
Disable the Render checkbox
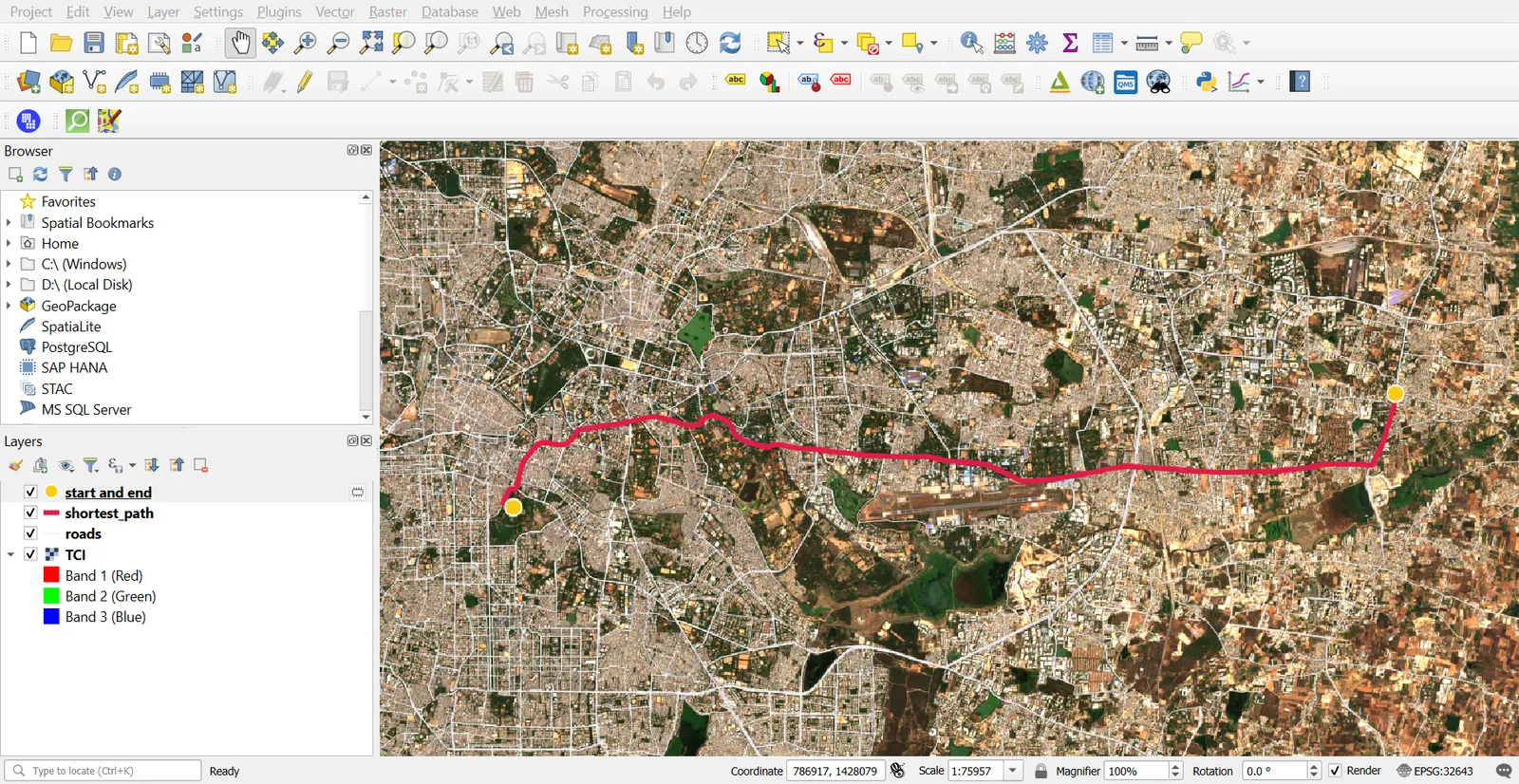tap(1335, 771)
